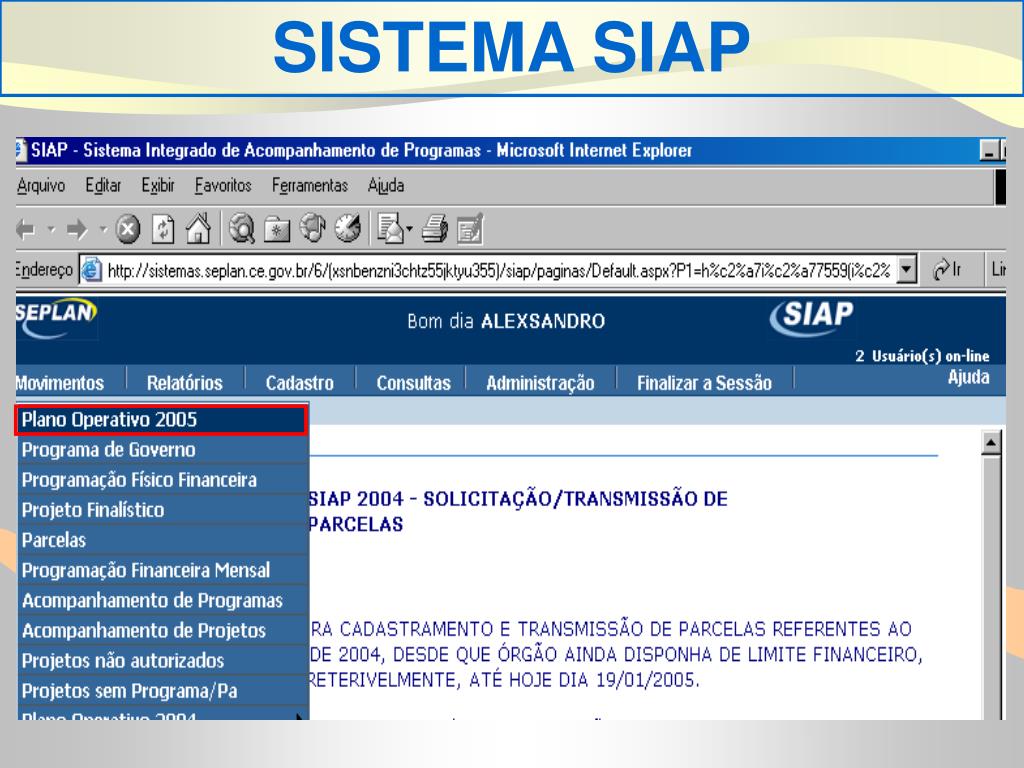Open the Exibir menu
Image resolution: width=1024 pixels, height=768 pixels.
(158, 185)
